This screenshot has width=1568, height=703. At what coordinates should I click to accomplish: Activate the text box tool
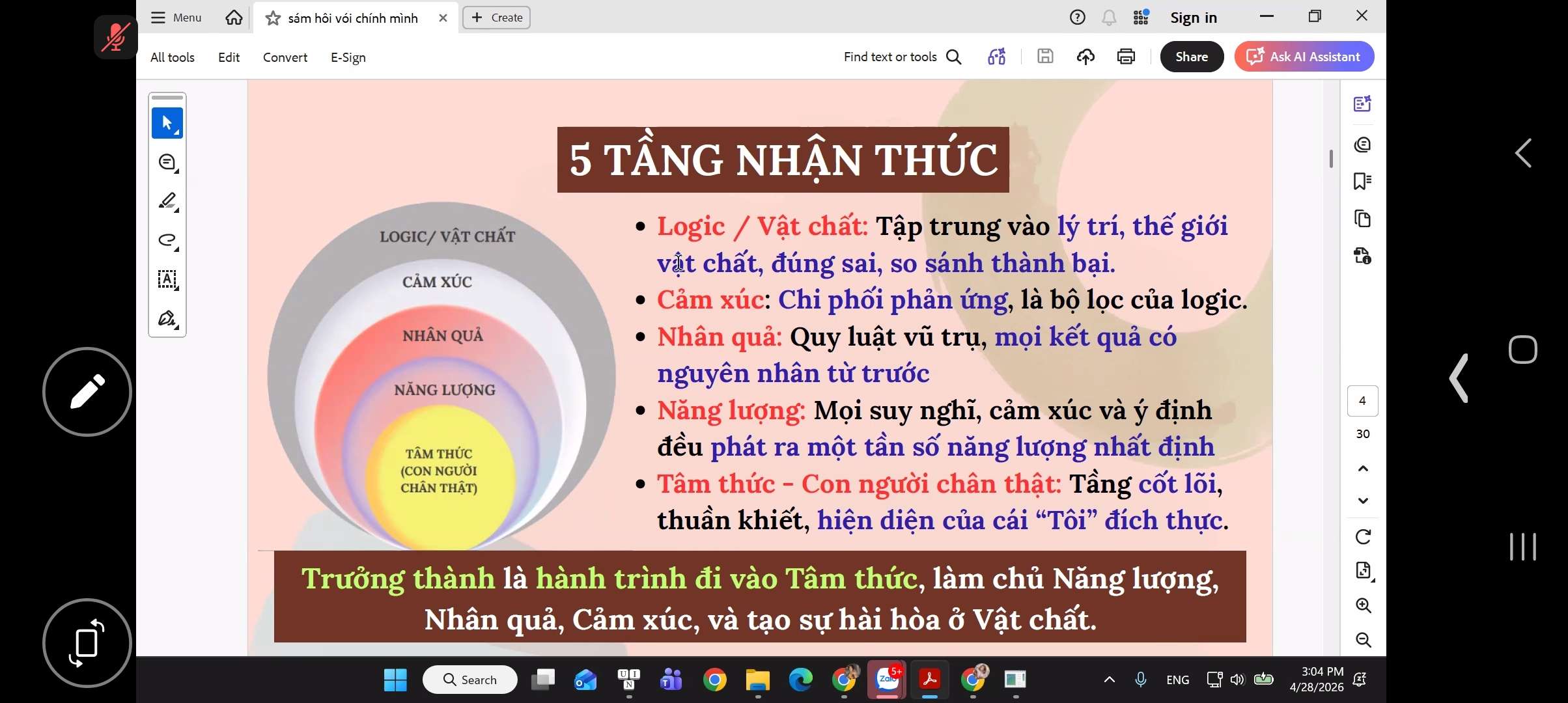[167, 280]
